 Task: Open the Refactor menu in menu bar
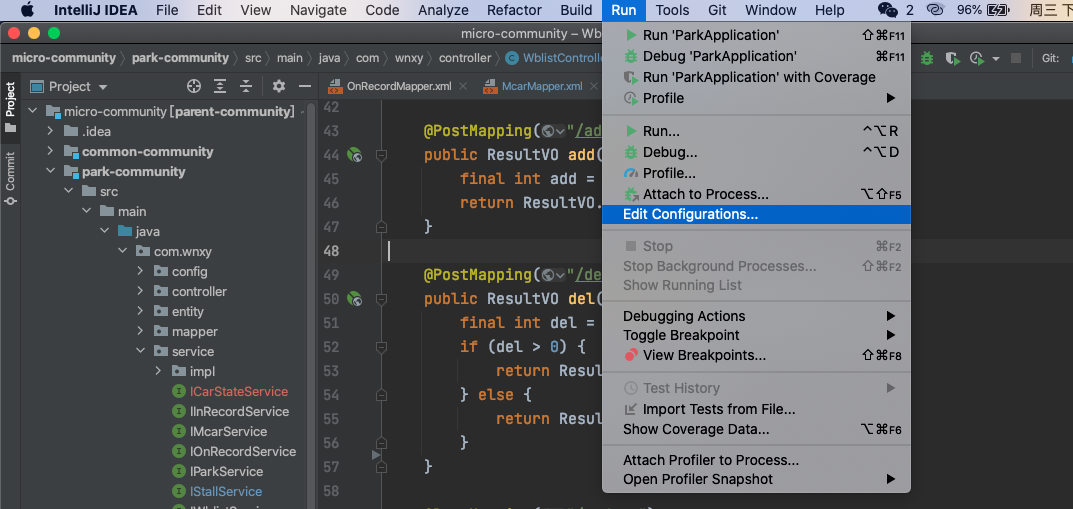pos(514,10)
